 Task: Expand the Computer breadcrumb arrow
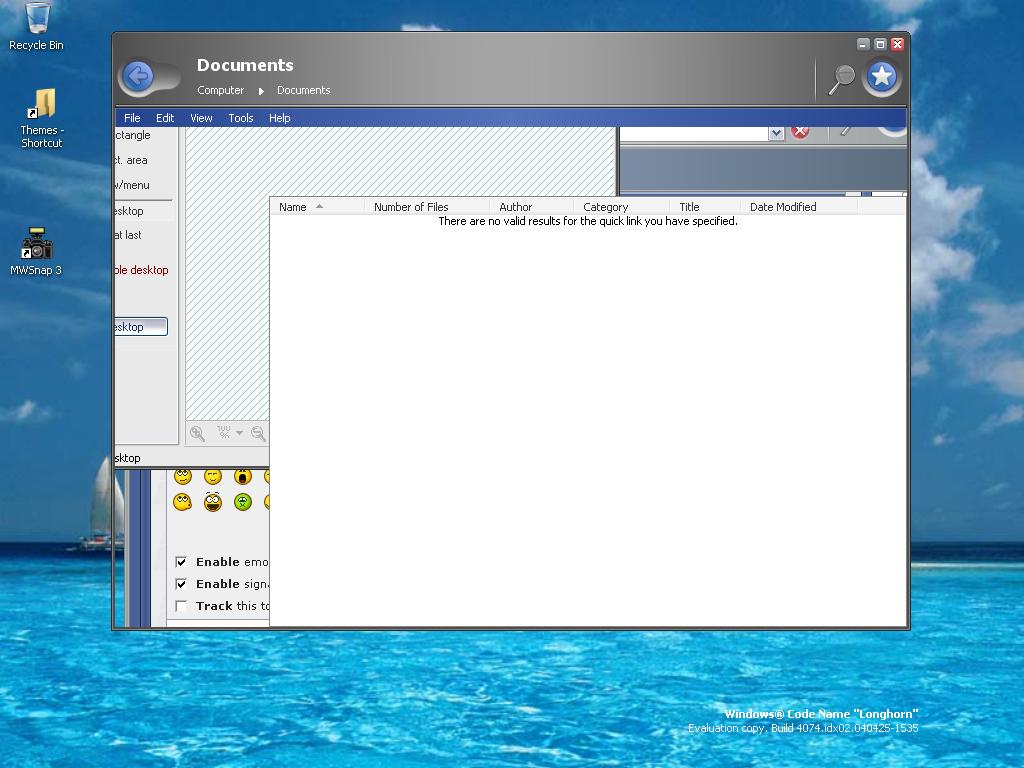261,91
